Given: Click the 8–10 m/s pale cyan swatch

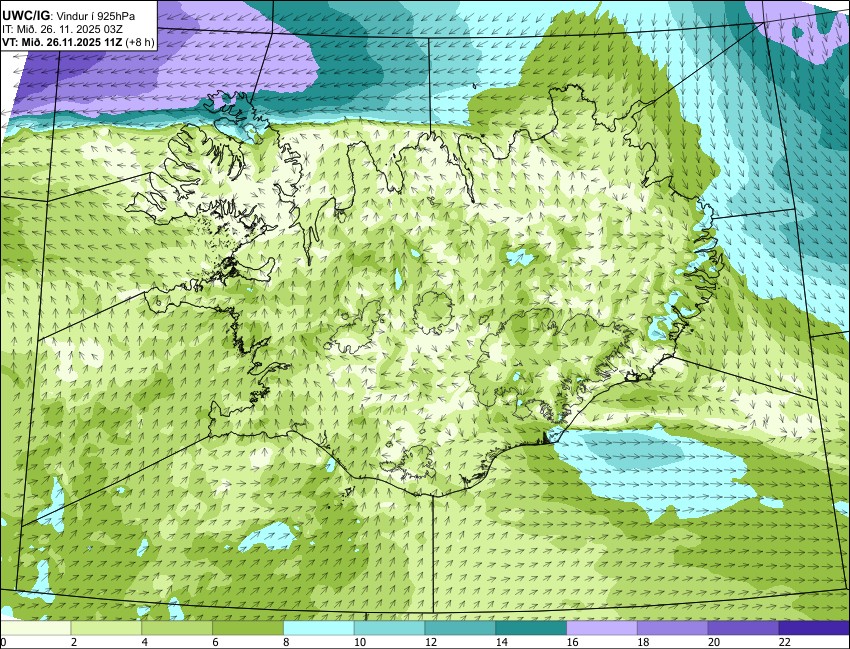Looking at the screenshot, I should click(319, 628).
